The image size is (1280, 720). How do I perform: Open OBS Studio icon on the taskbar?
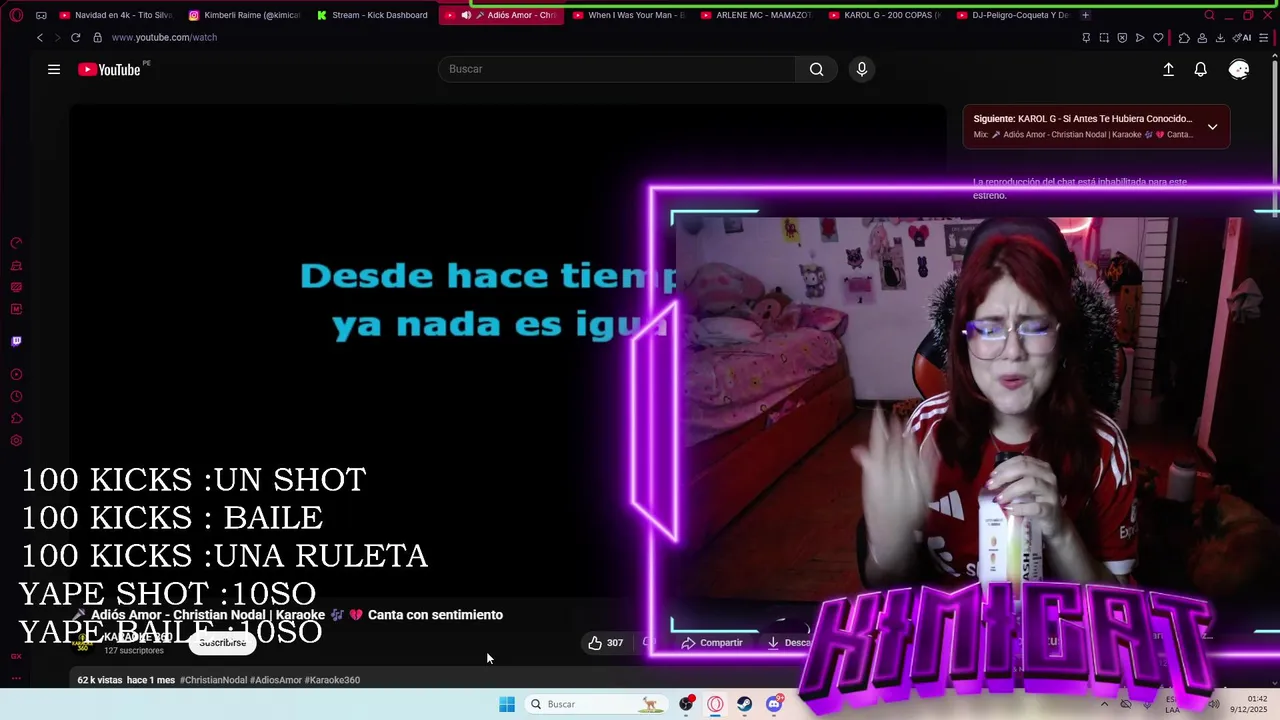pyautogui.click(x=686, y=704)
